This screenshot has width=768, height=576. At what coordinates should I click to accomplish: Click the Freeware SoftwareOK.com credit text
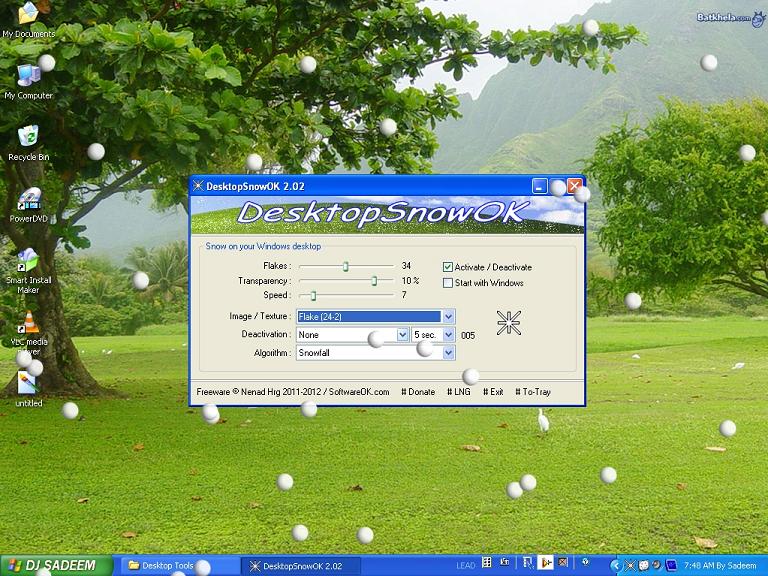293,392
